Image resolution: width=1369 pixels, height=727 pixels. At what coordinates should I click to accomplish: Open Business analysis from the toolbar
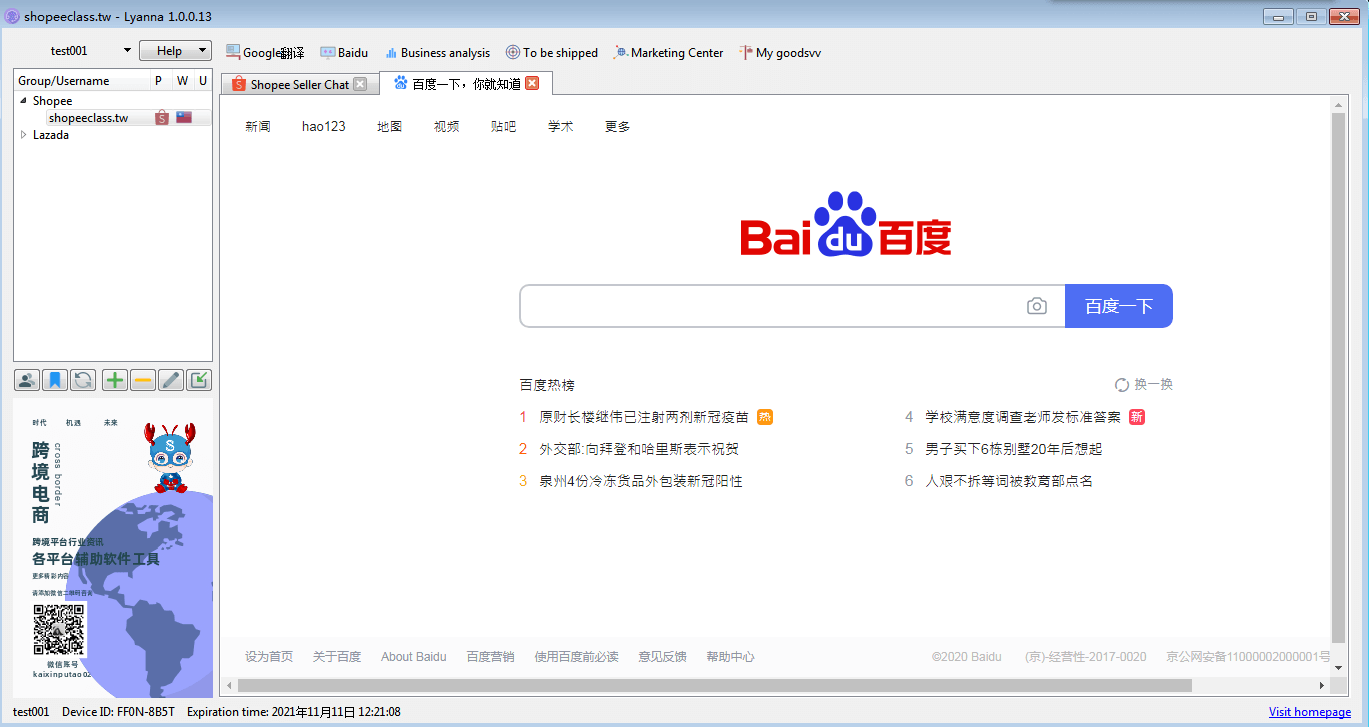[437, 53]
